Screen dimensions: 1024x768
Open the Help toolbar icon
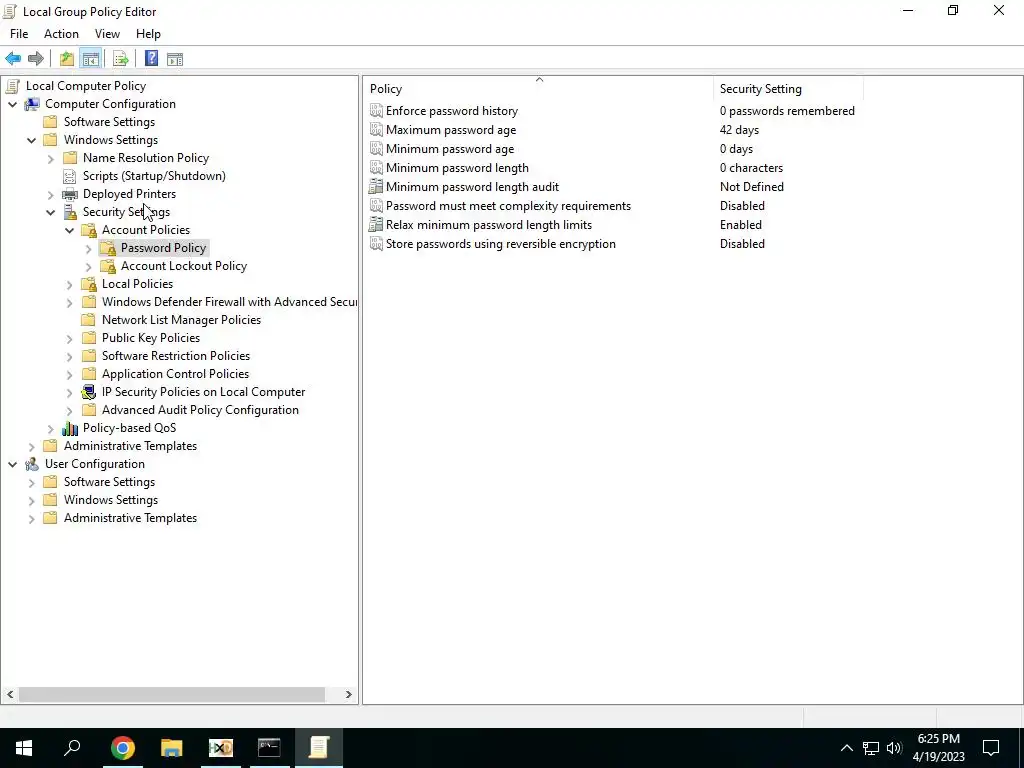point(152,59)
